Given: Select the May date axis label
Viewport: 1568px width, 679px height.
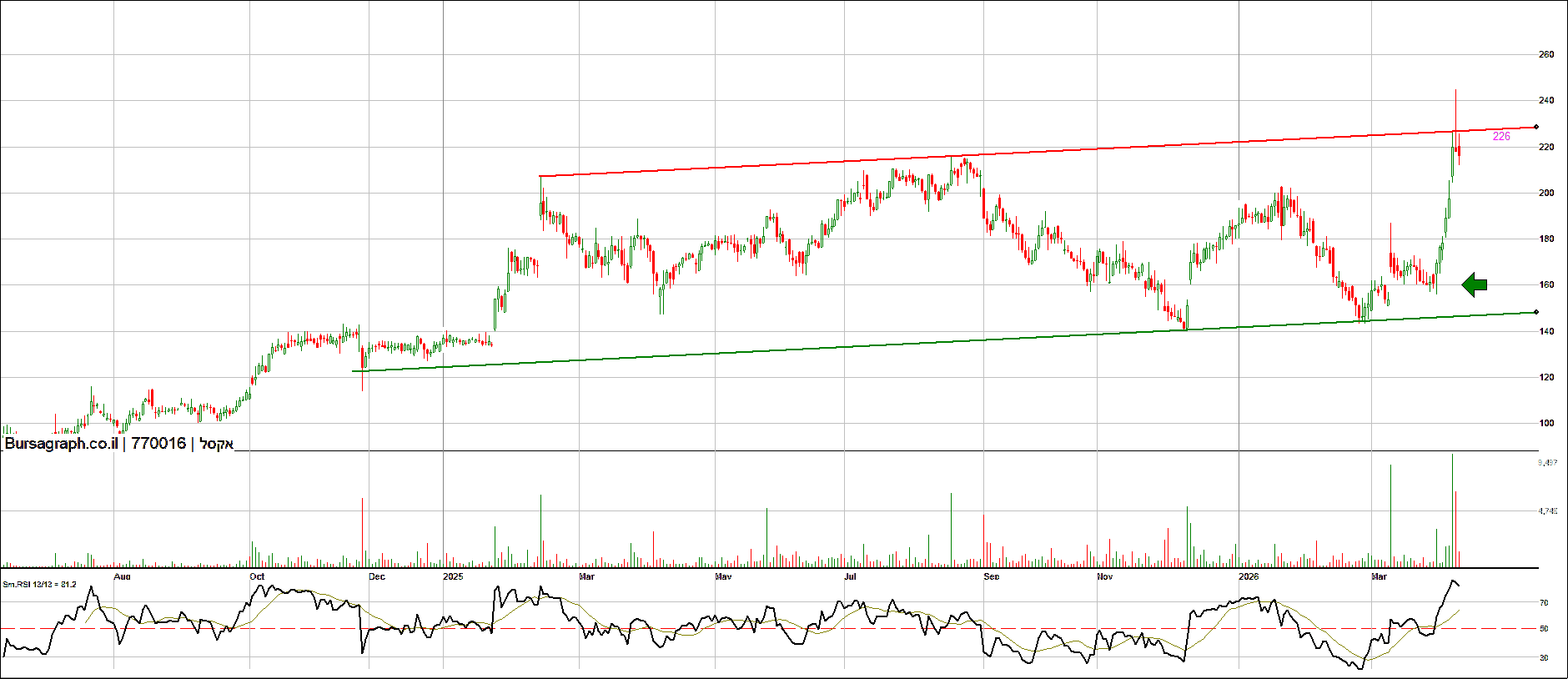Looking at the screenshot, I should pyautogui.click(x=723, y=577).
